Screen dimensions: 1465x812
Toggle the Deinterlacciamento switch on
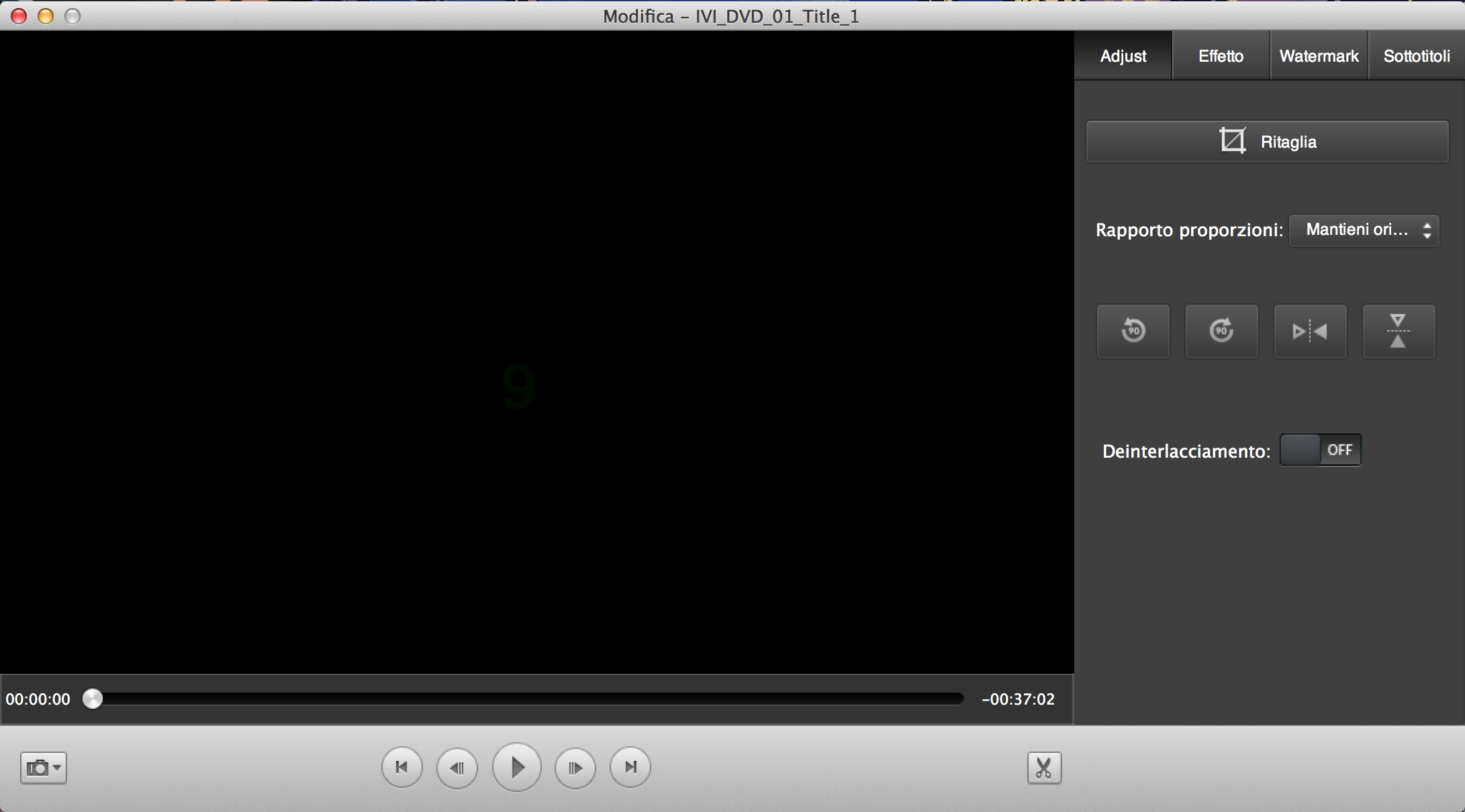pos(1320,450)
